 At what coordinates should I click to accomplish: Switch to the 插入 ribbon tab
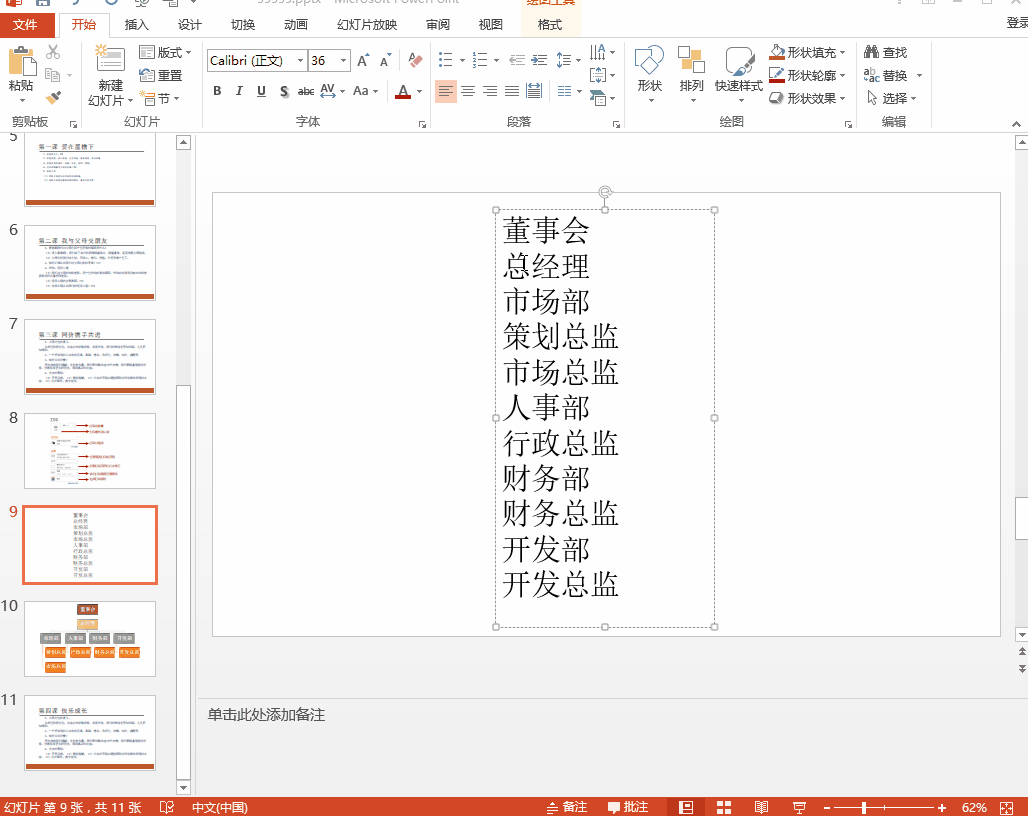137,25
